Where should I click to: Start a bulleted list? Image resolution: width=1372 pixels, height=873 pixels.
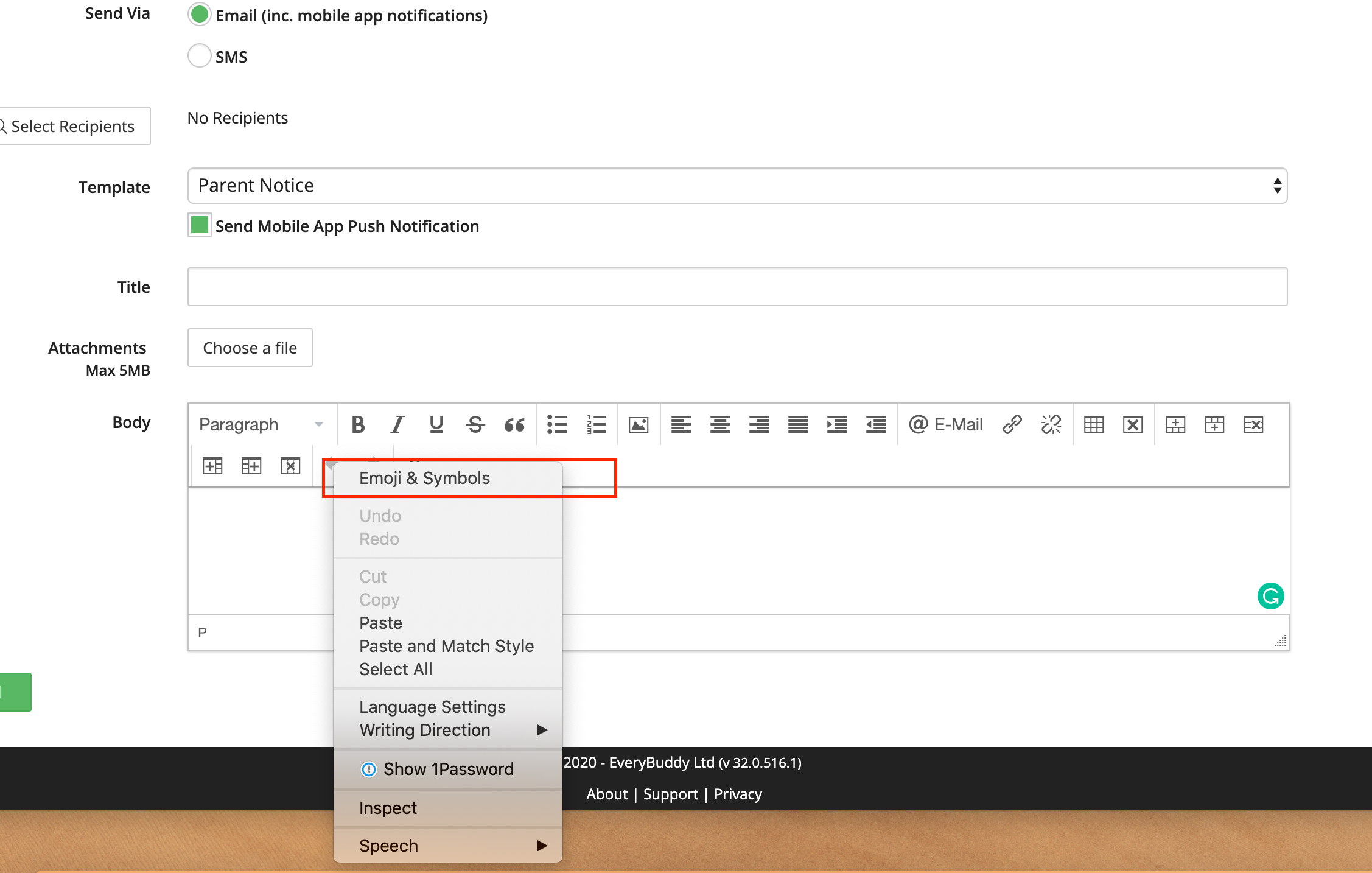[557, 424]
